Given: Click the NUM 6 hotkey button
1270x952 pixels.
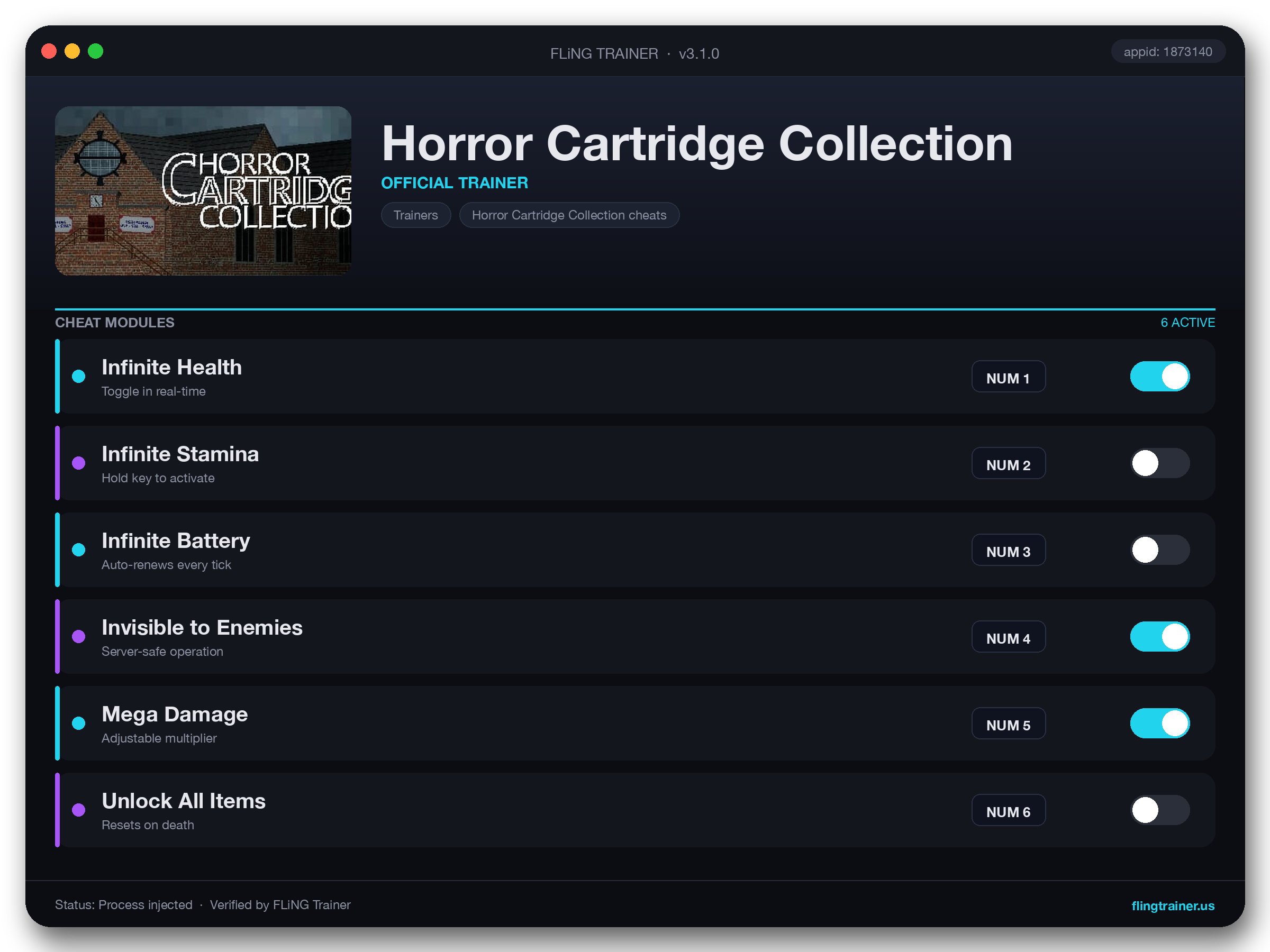Looking at the screenshot, I should (x=1008, y=810).
